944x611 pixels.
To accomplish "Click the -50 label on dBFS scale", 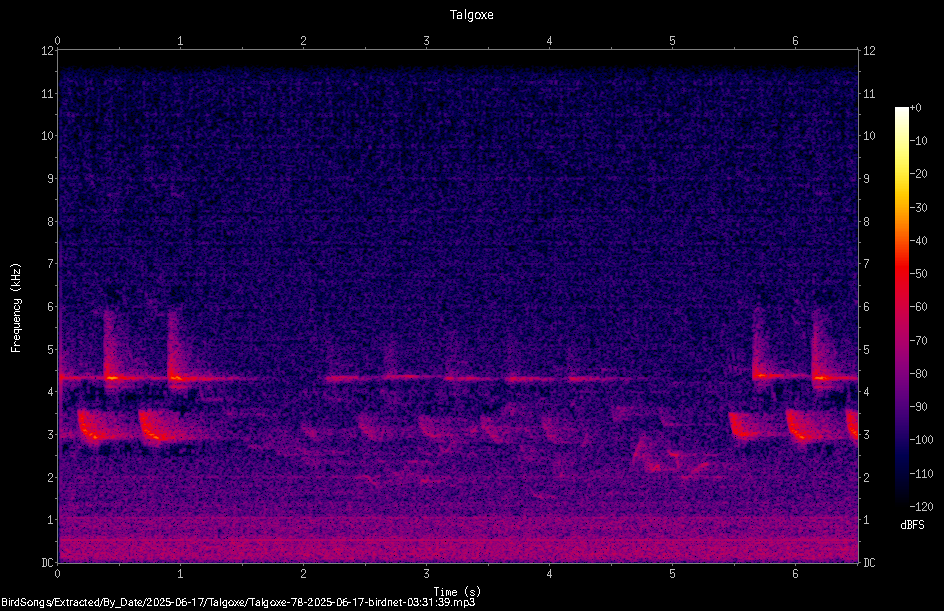I will [x=919, y=274].
